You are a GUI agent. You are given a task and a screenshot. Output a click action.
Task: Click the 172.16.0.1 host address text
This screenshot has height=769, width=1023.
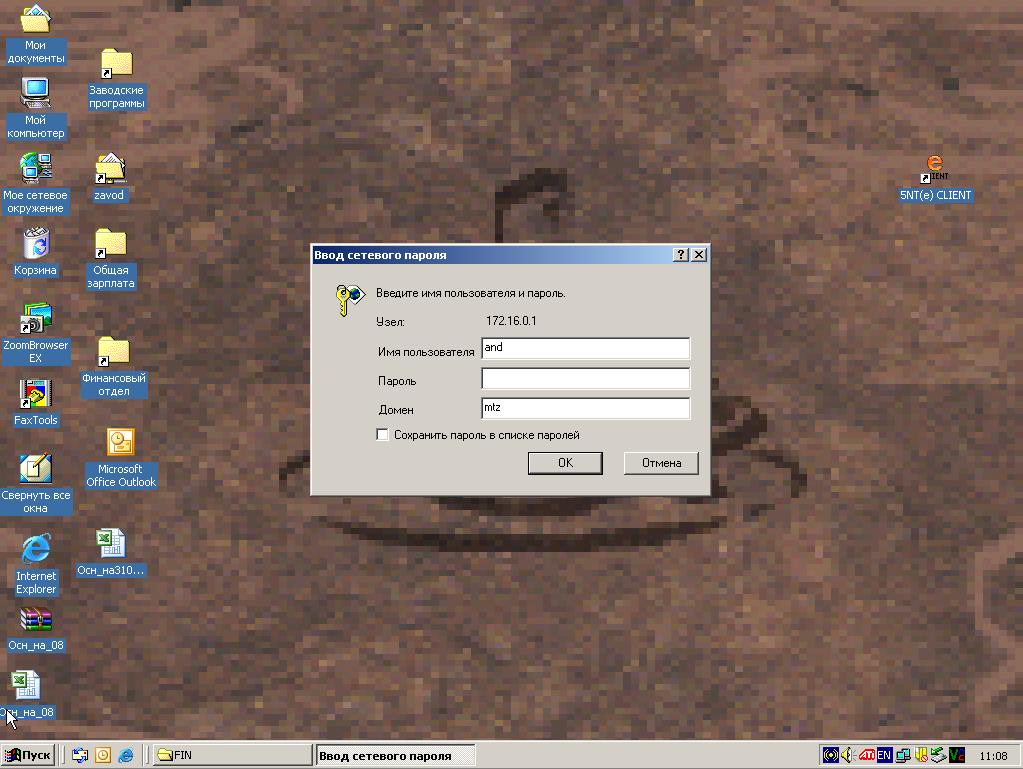[511, 321]
